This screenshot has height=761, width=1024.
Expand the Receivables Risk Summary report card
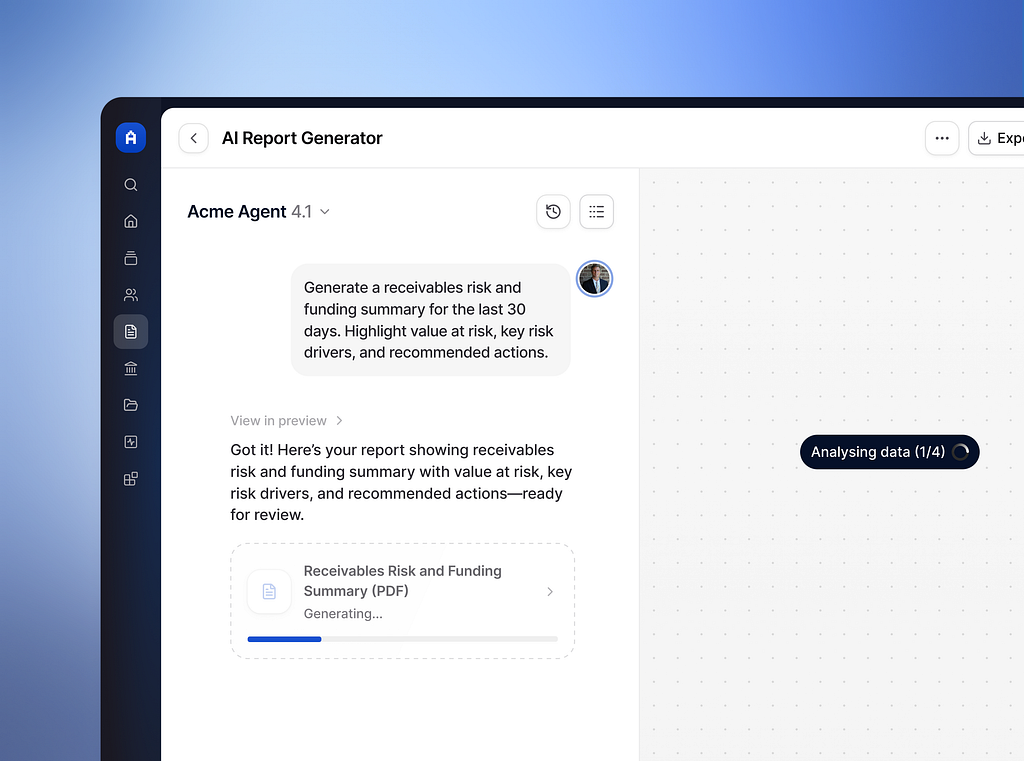(549, 591)
